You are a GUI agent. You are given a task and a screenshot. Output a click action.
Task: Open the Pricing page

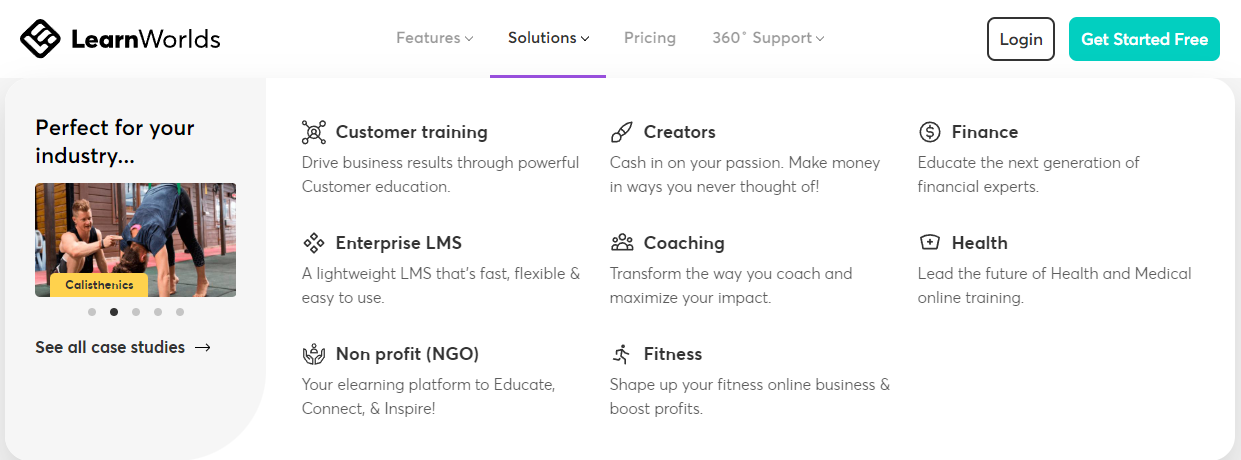(650, 38)
